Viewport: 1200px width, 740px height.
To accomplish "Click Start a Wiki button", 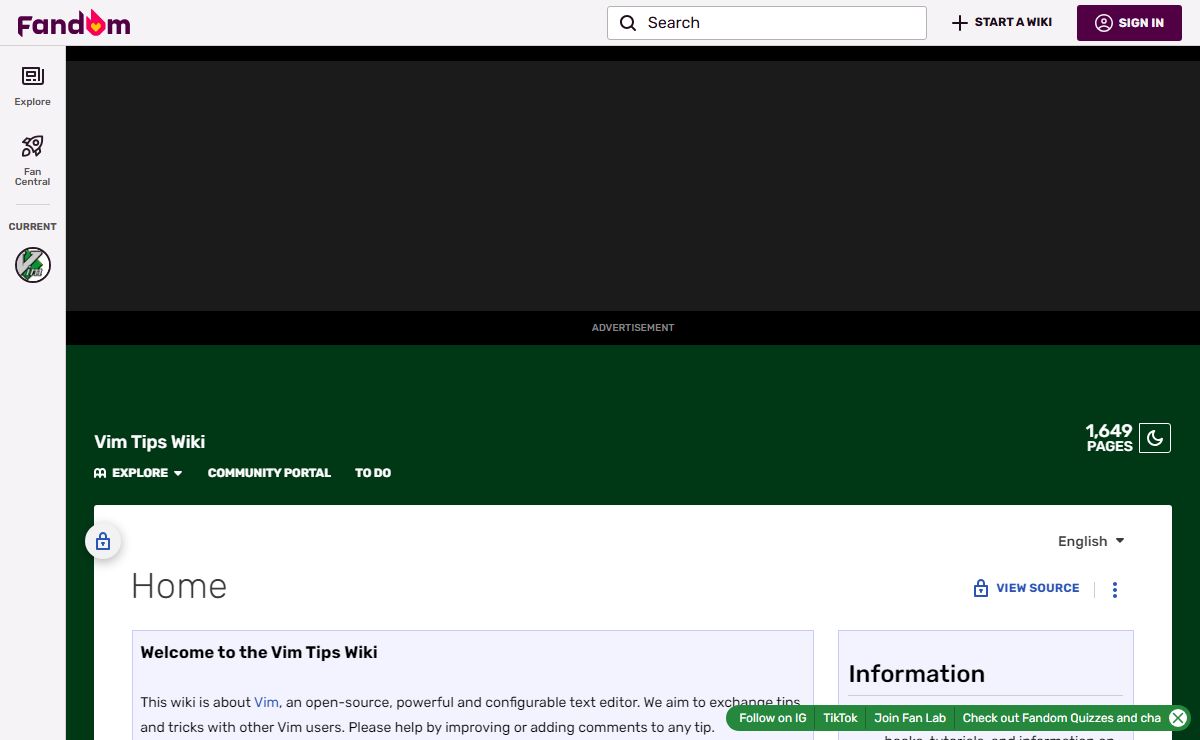I will 1001,23.
